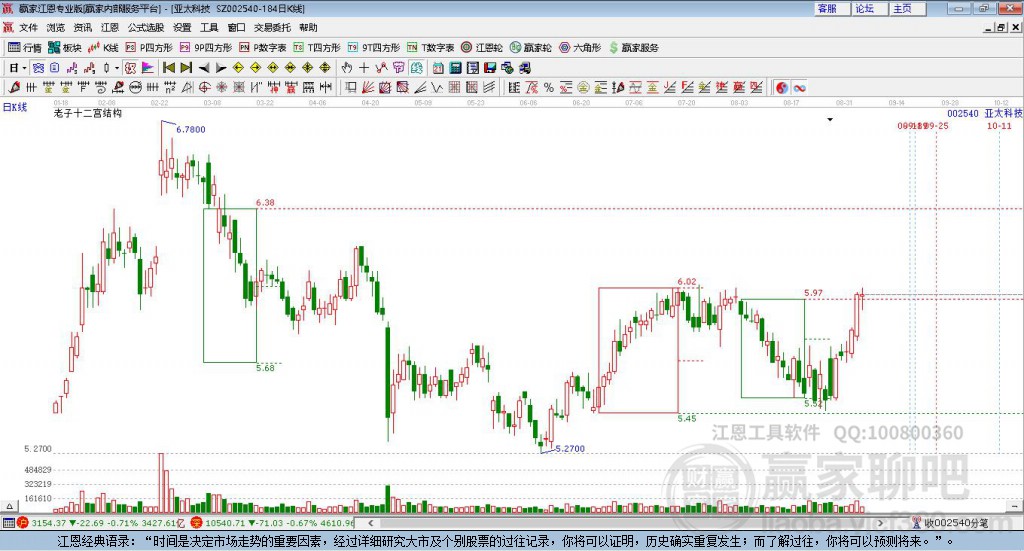This screenshot has width=1024, height=551.
Task: Open the 行情 market quotes view
Action: tap(24, 48)
